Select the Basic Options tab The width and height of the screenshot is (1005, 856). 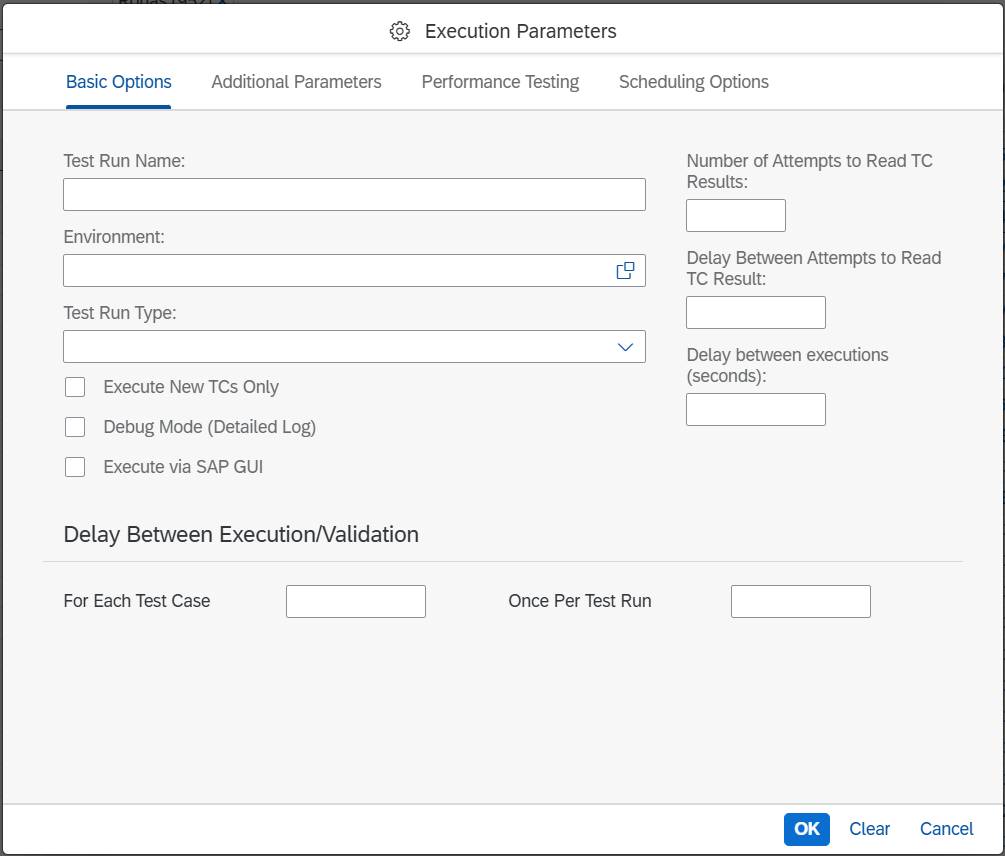(x=118, y=82)
